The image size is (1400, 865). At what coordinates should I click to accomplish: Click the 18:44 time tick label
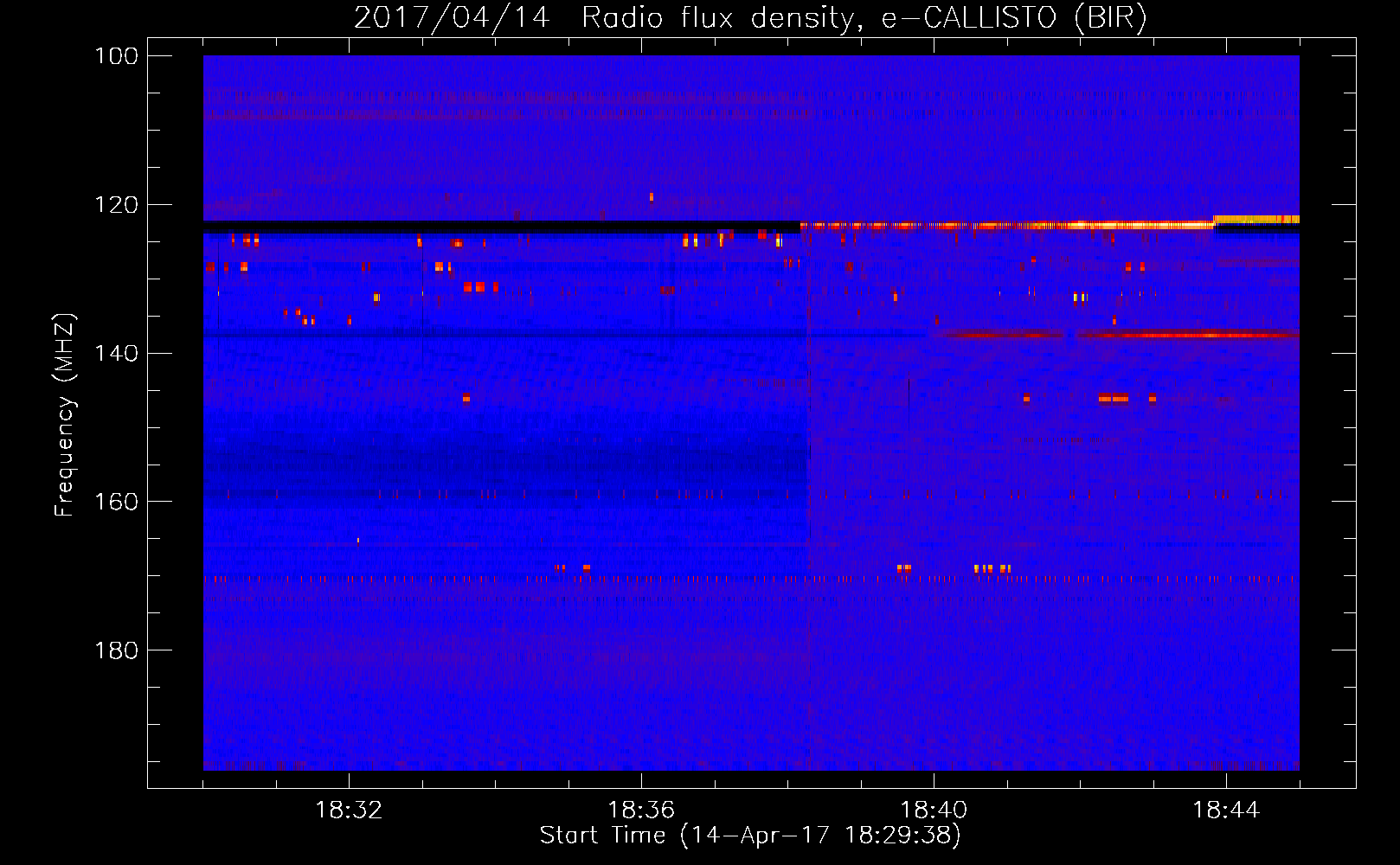pos(1226,811)
